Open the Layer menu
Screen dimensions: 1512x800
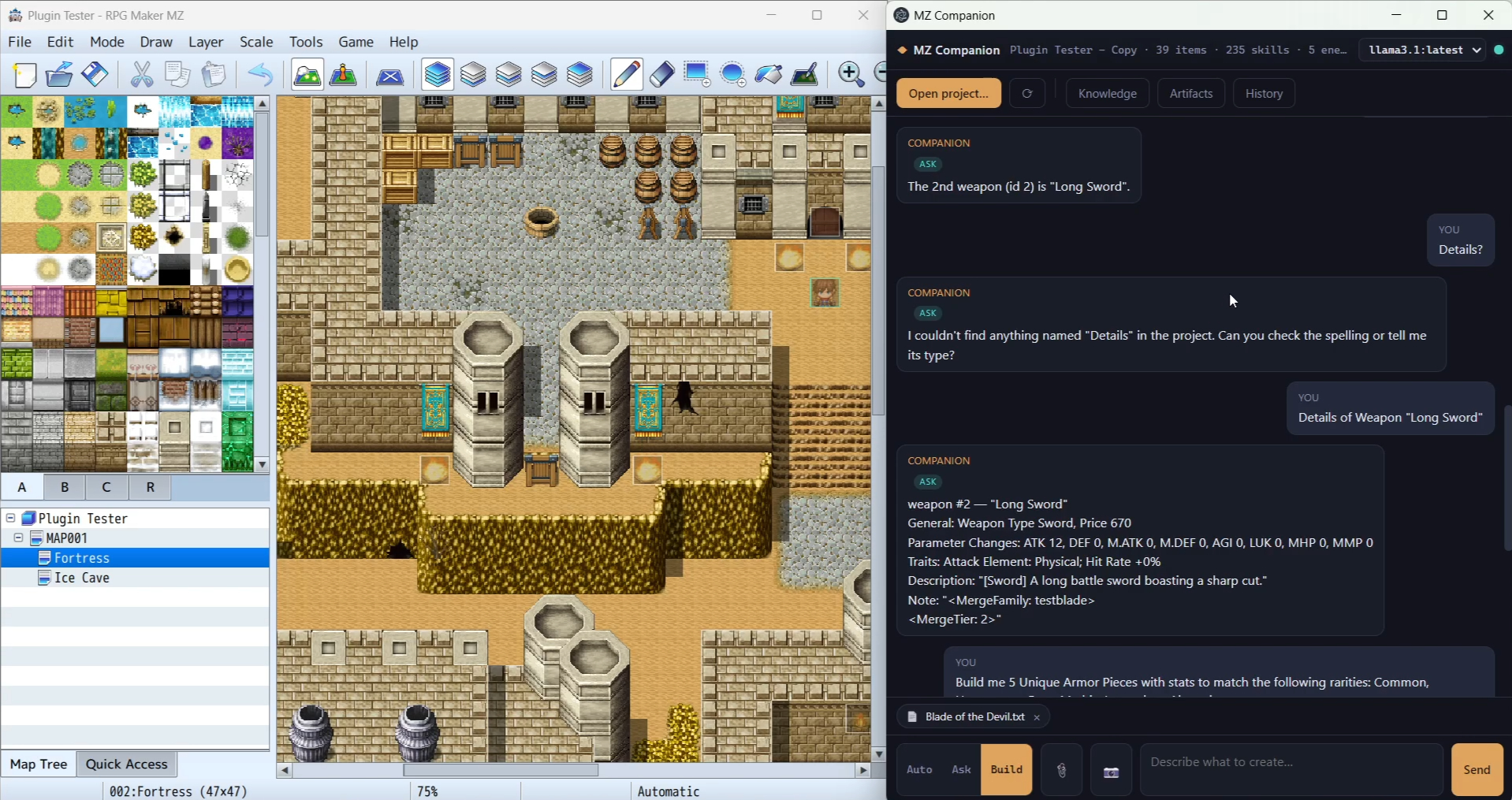[206, 42]
